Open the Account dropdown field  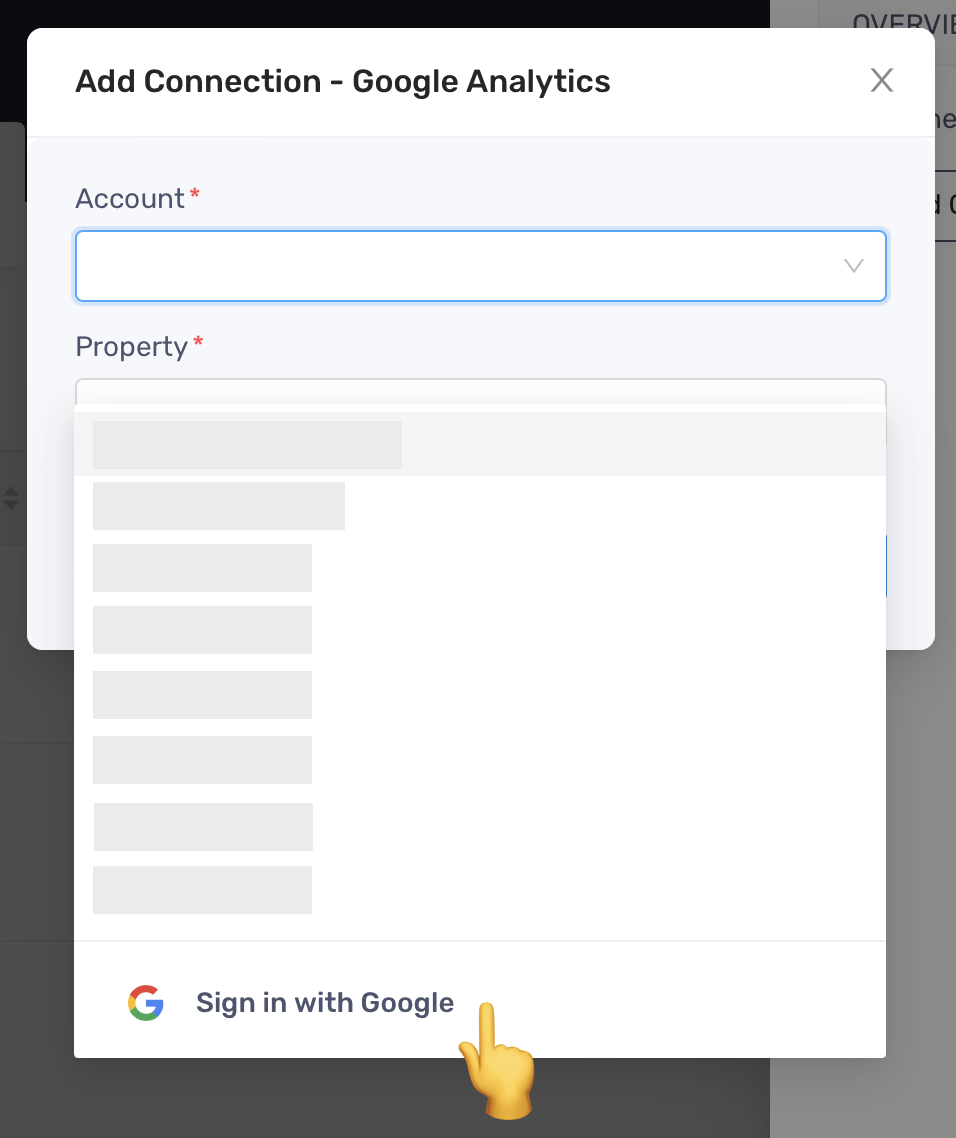481,266
